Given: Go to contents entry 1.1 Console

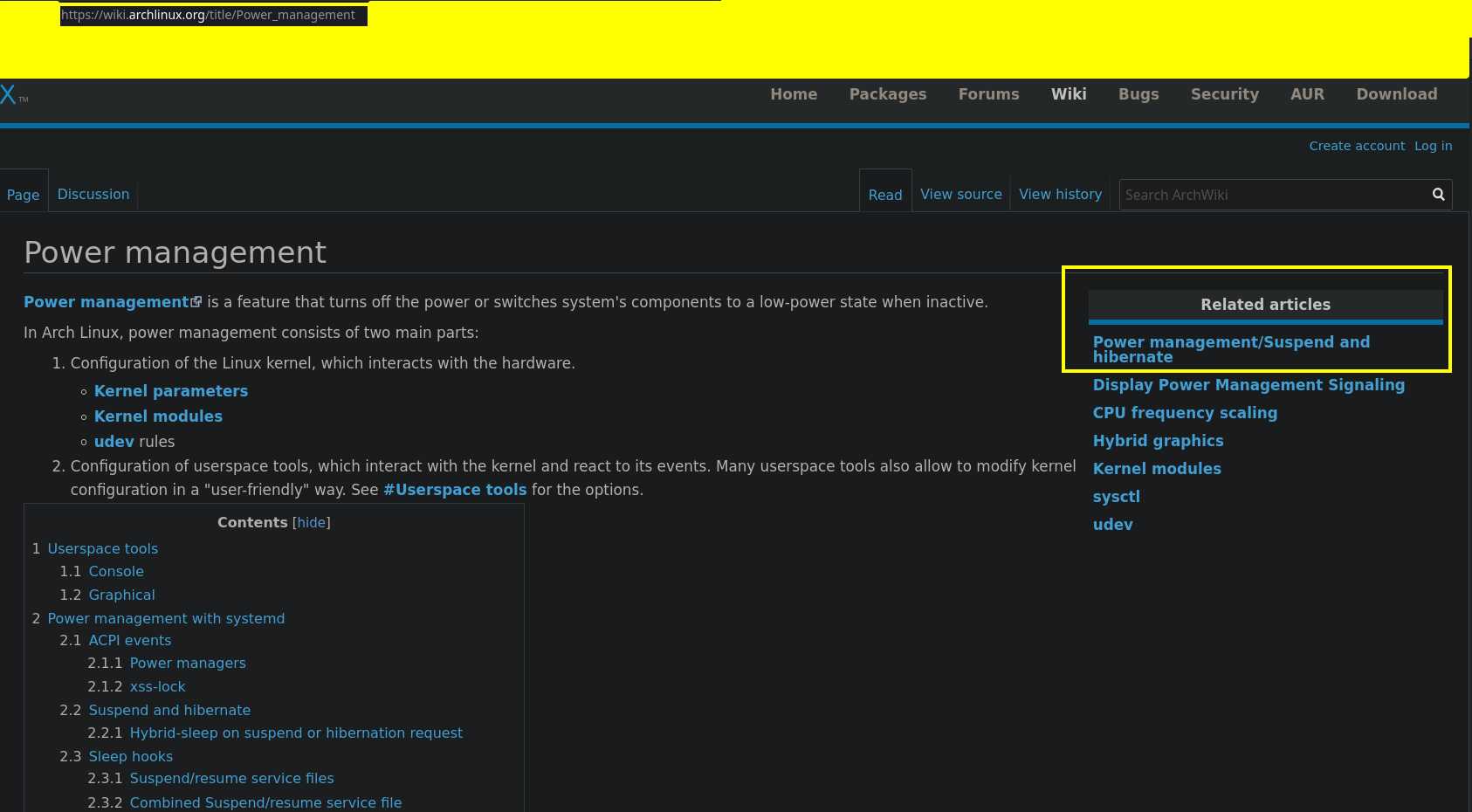Looking at the screenshot, I should [x=116, y=571].
